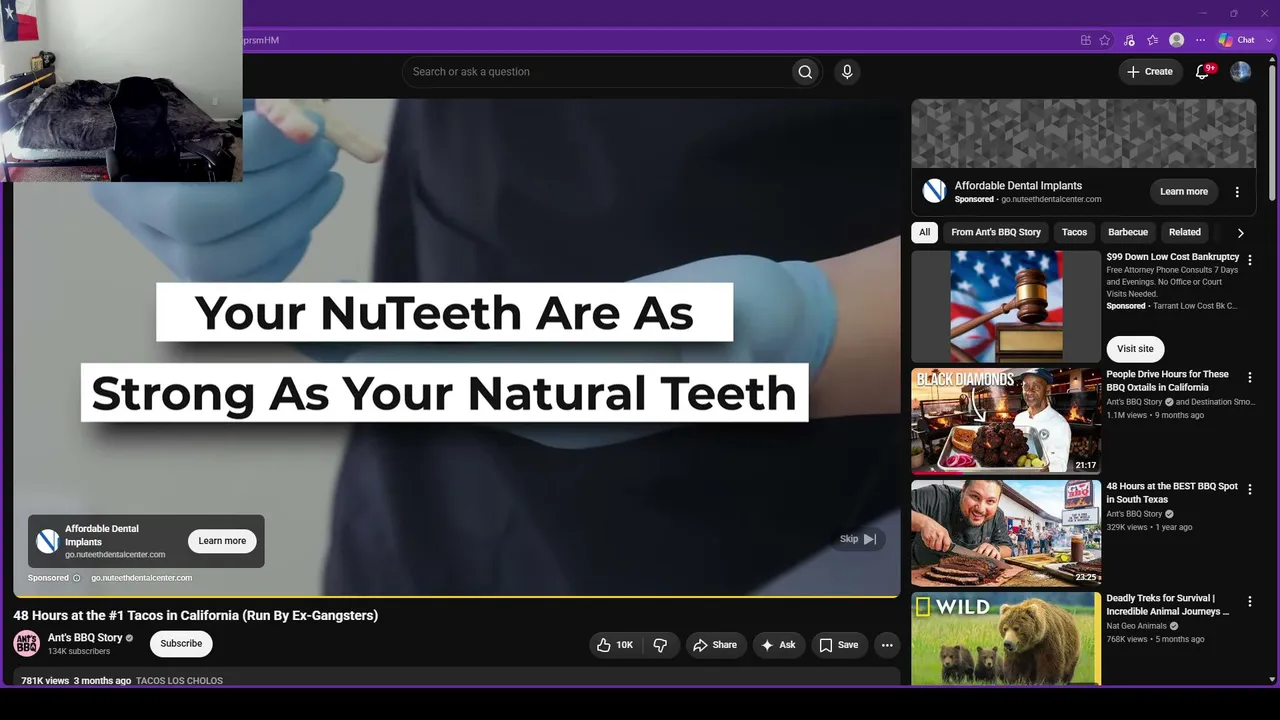Dislike the video with thumbs down

pyautogui.click(x=660, y=645)
